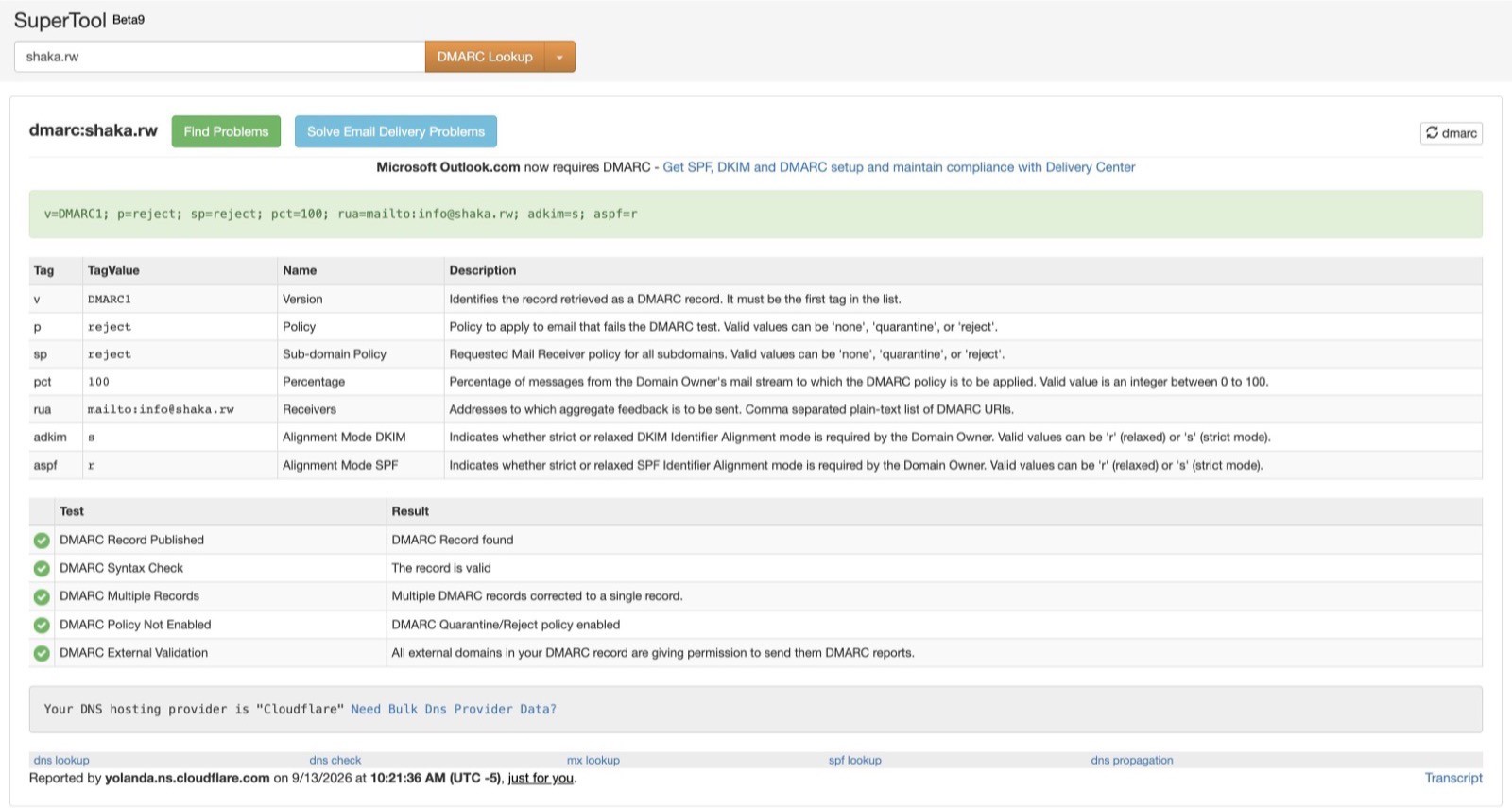The height and width of the screenshot is (808, 1512).
Task: Open Solve Email Delivery Problems
Action: (x=396, y=131)
